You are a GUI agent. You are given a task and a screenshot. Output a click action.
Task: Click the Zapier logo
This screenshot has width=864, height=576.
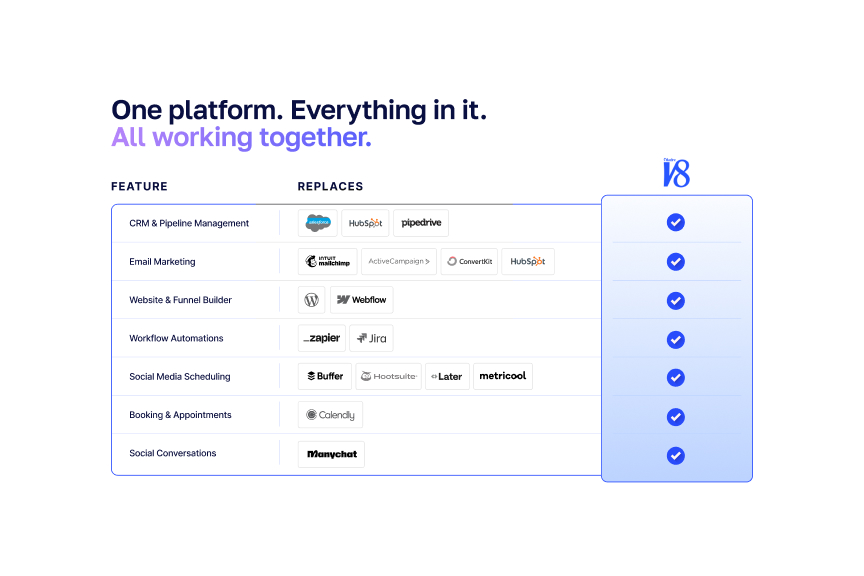tap(322, 338)
